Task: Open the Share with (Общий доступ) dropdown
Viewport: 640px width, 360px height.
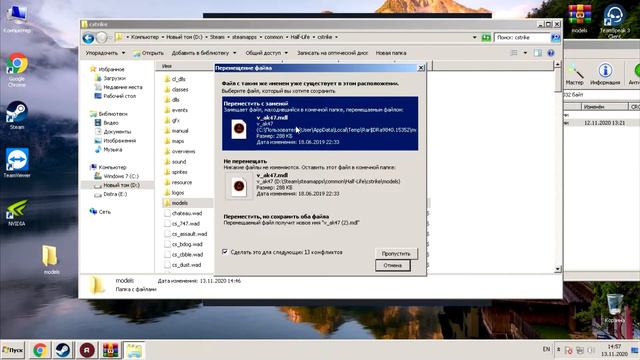Action: click(266, 53)
